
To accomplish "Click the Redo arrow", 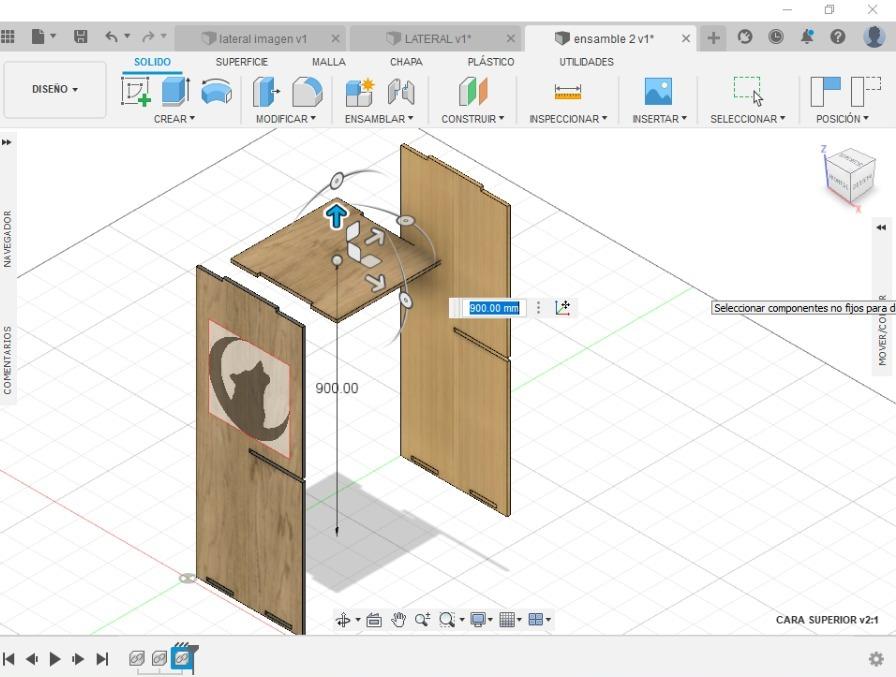I will (x=148, y=37).
